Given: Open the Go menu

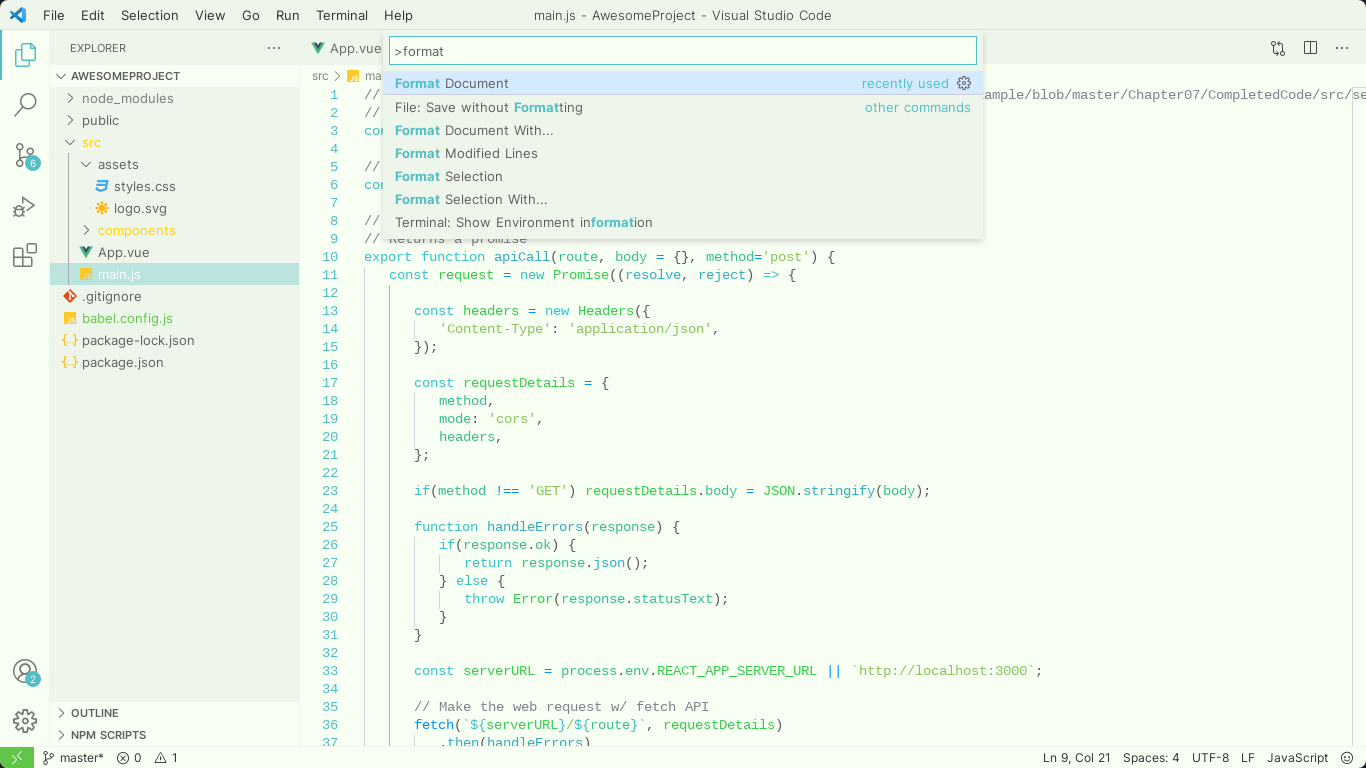Looking at the screenshot, I should point(251,15).
